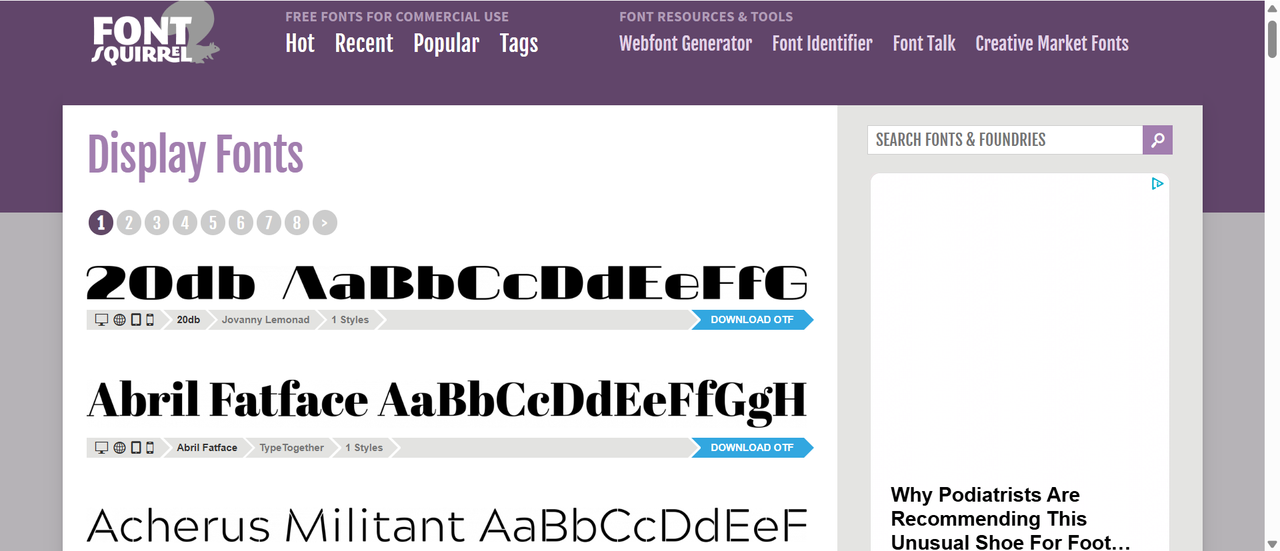This screenshot has width=1280, height=551.
Task: Download the Abril Fatface OTF font
Action: point(752,448)
